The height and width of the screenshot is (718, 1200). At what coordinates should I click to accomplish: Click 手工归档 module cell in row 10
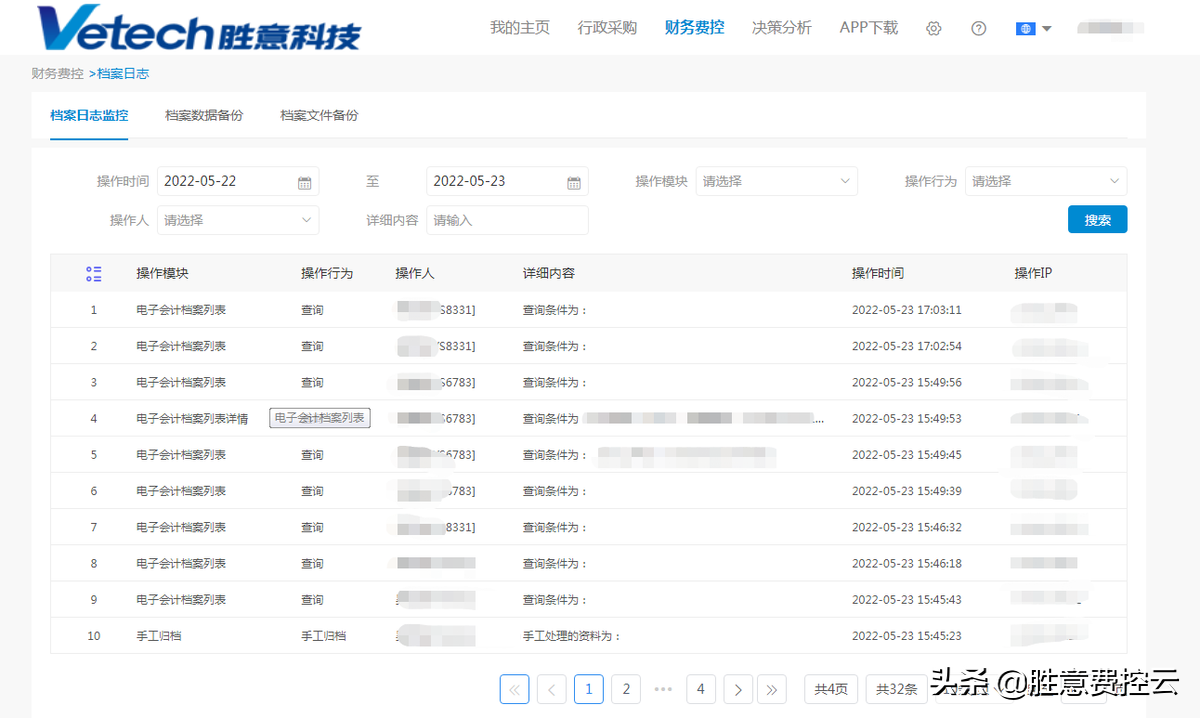pyautogui.click(x=159, y=636)
